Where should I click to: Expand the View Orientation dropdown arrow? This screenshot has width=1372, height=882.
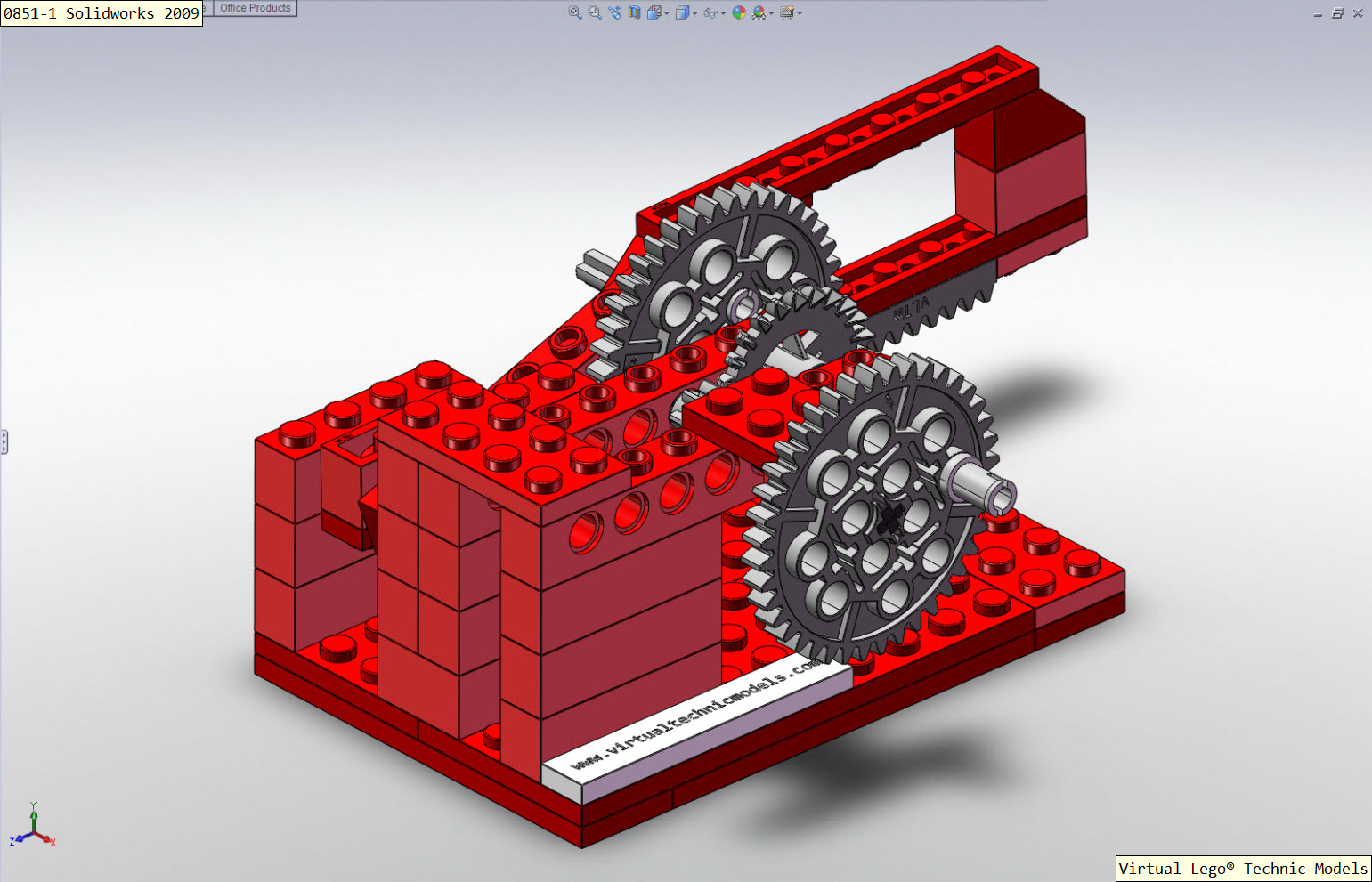pos(666,13)
